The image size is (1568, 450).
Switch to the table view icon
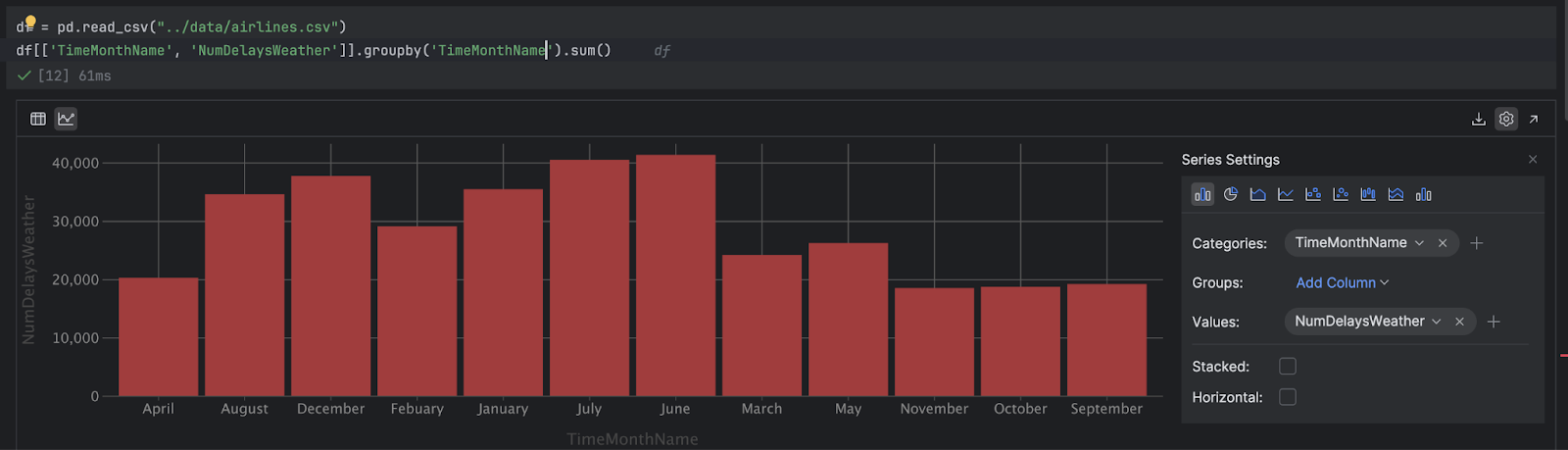coord(38,119)
